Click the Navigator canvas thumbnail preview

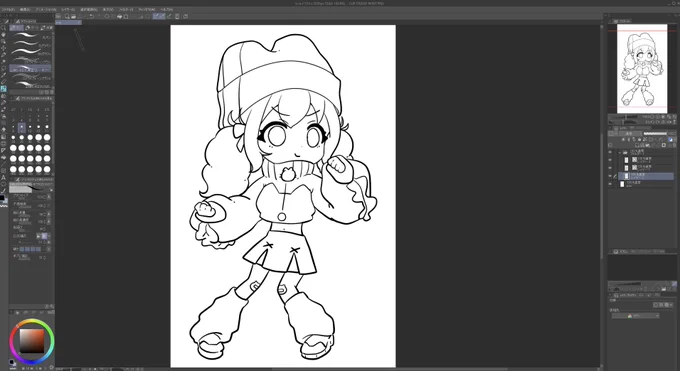click(x=642, y=69)
